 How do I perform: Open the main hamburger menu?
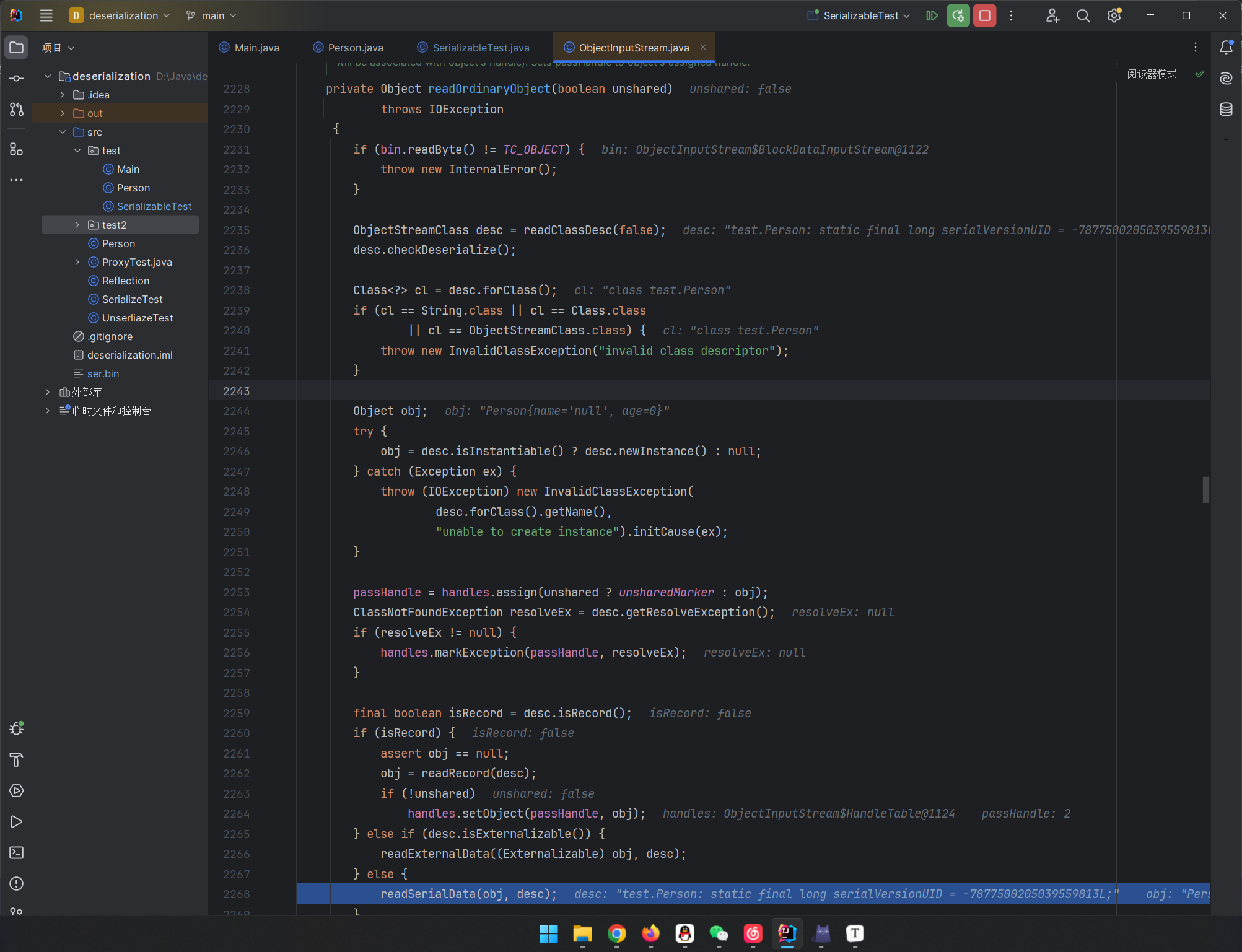(46, 15)
